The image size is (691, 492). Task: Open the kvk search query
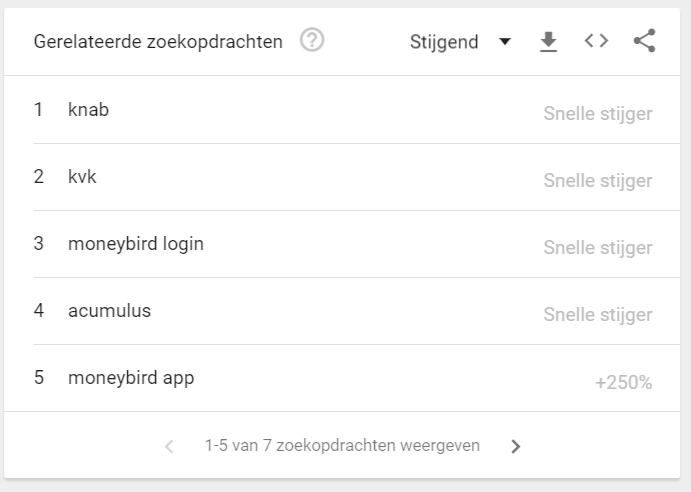click(82, 177)
